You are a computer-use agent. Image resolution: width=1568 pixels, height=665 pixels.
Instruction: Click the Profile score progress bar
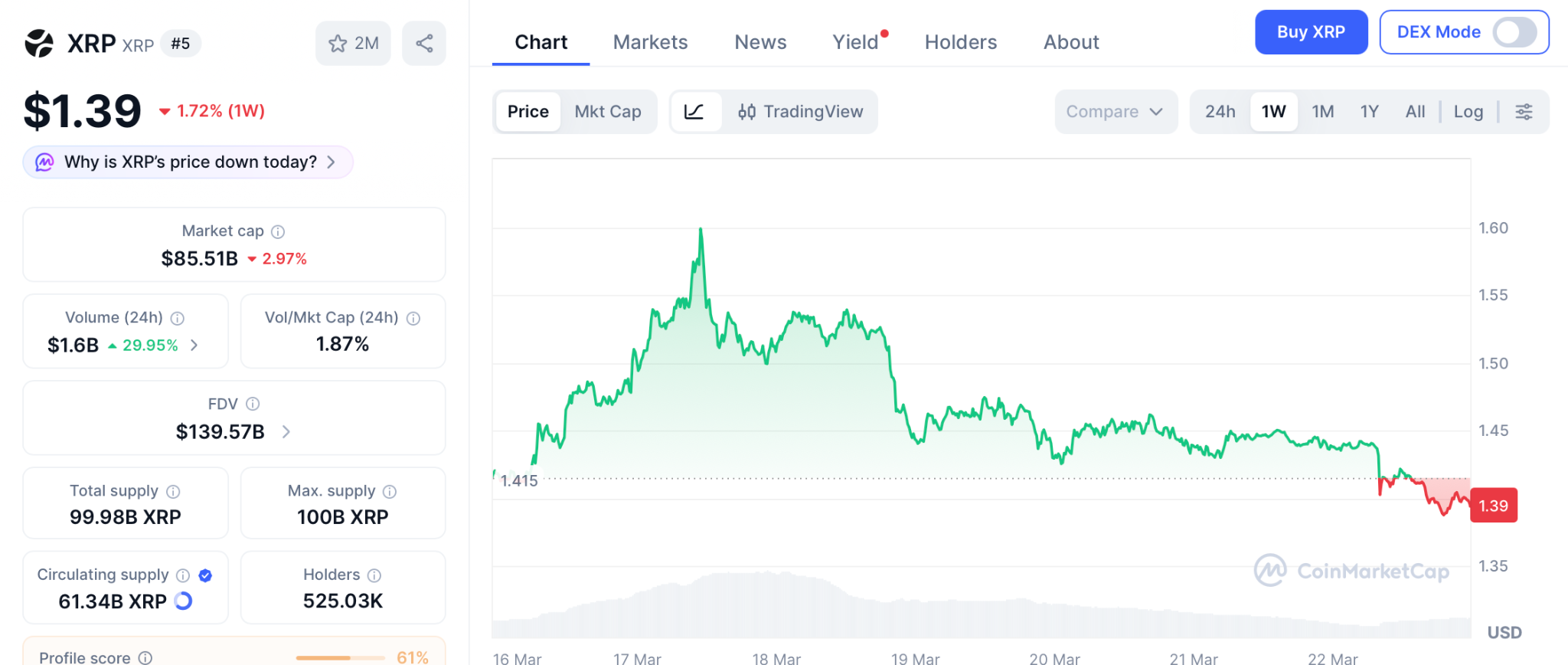point(339,657)
